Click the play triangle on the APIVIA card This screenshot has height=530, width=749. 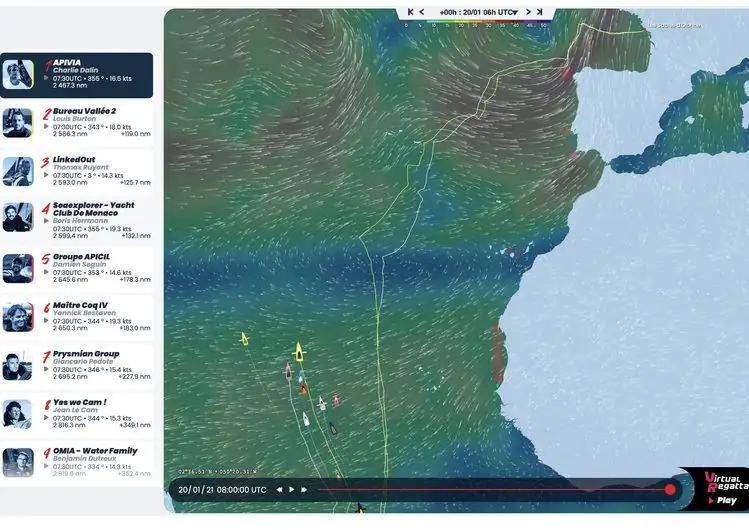coord(46,78)
